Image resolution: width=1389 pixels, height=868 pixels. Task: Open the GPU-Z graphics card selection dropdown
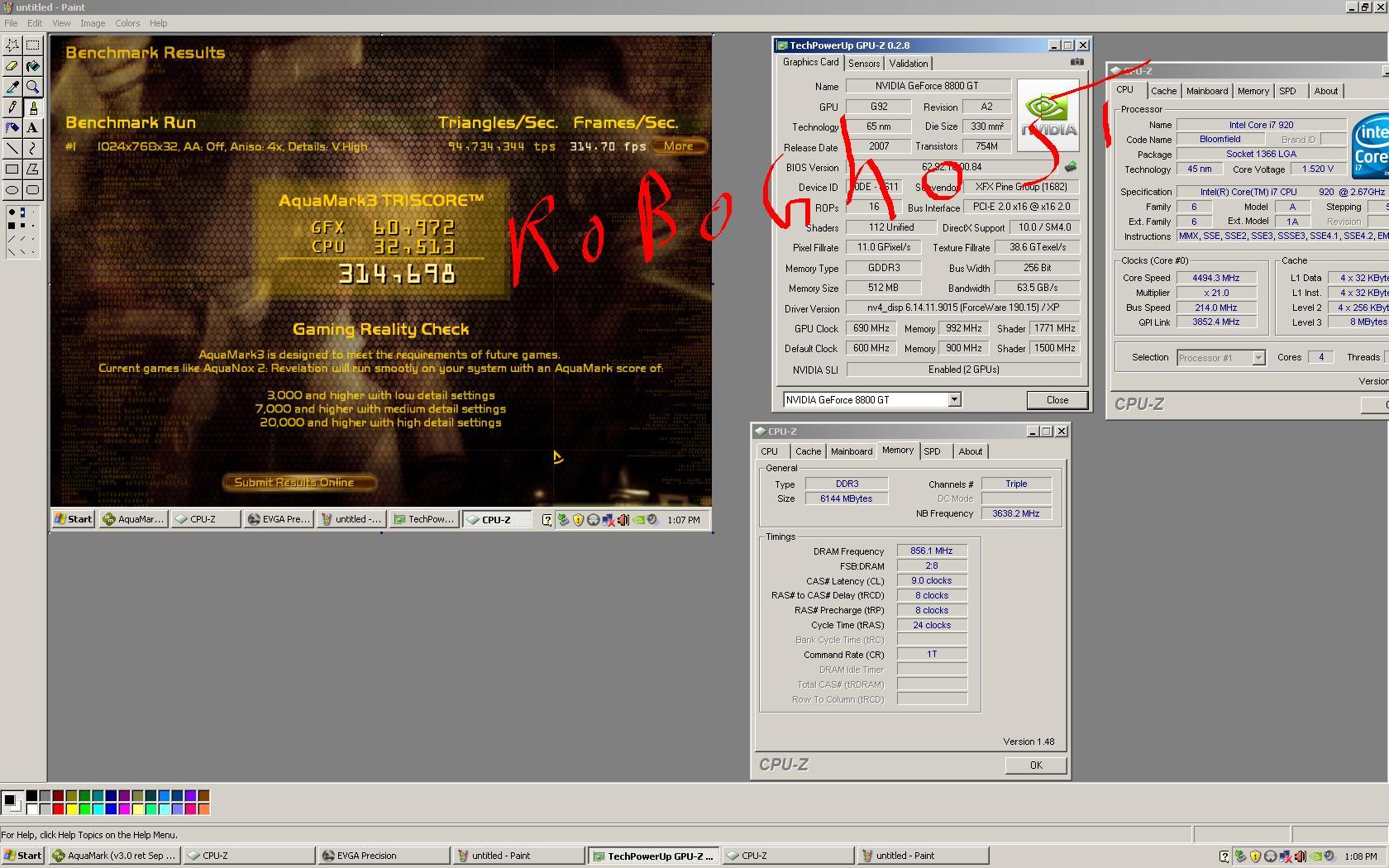pyautogui.click(x=954, y=400)
